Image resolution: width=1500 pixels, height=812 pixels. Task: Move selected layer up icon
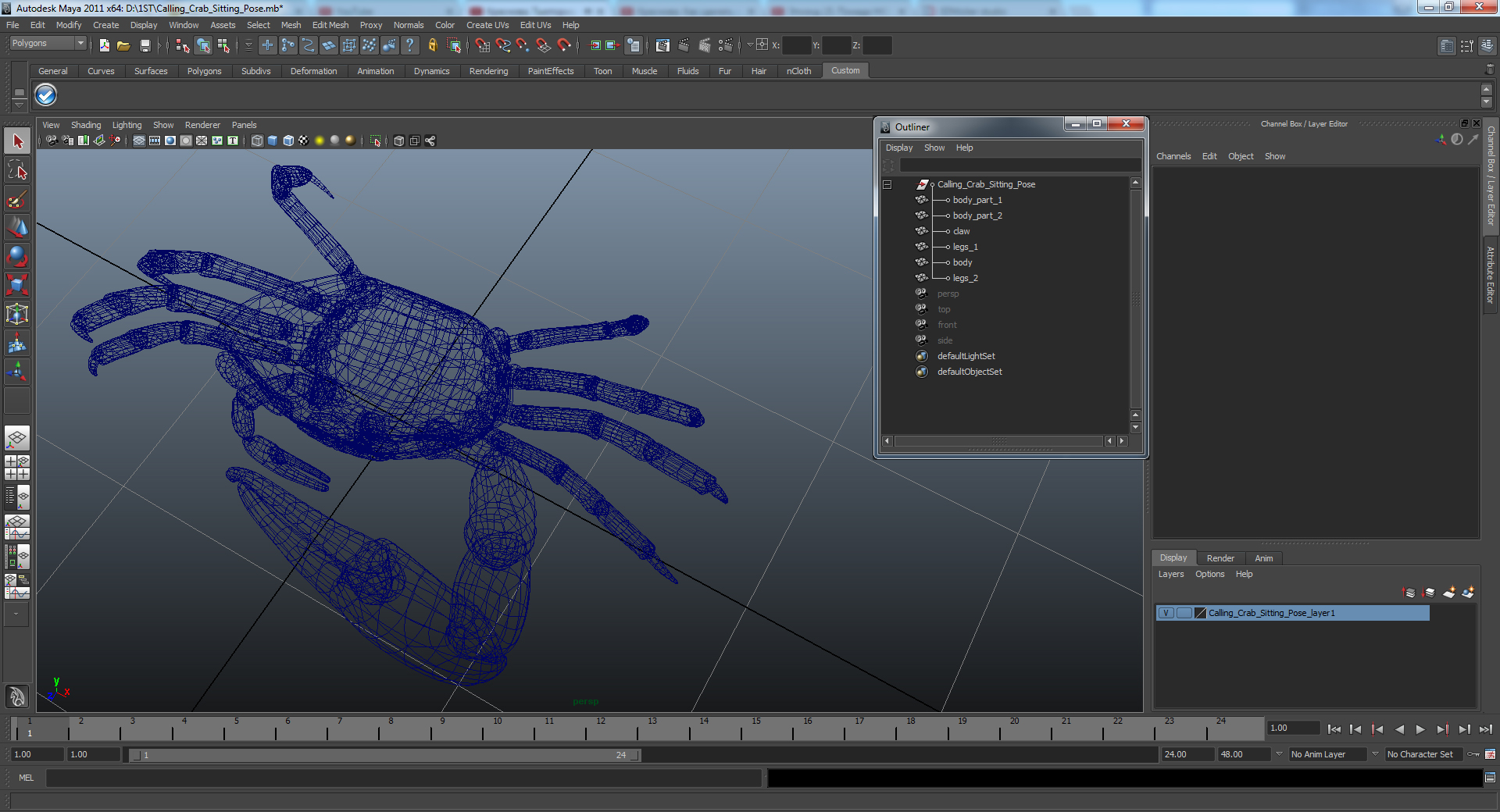pos(1409,593)
